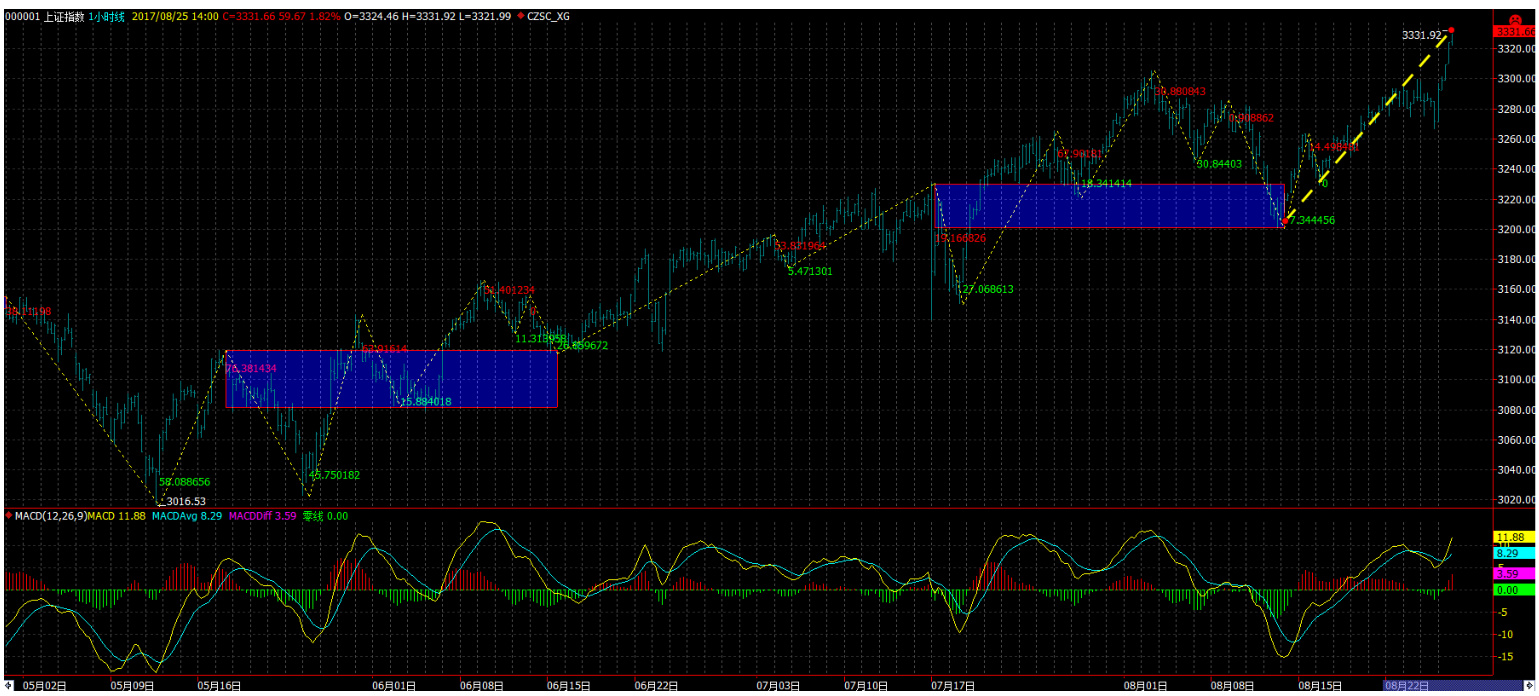Click the 1小时线 timeframe label
The image size is (1539, 696).
[x=106, y=16]
